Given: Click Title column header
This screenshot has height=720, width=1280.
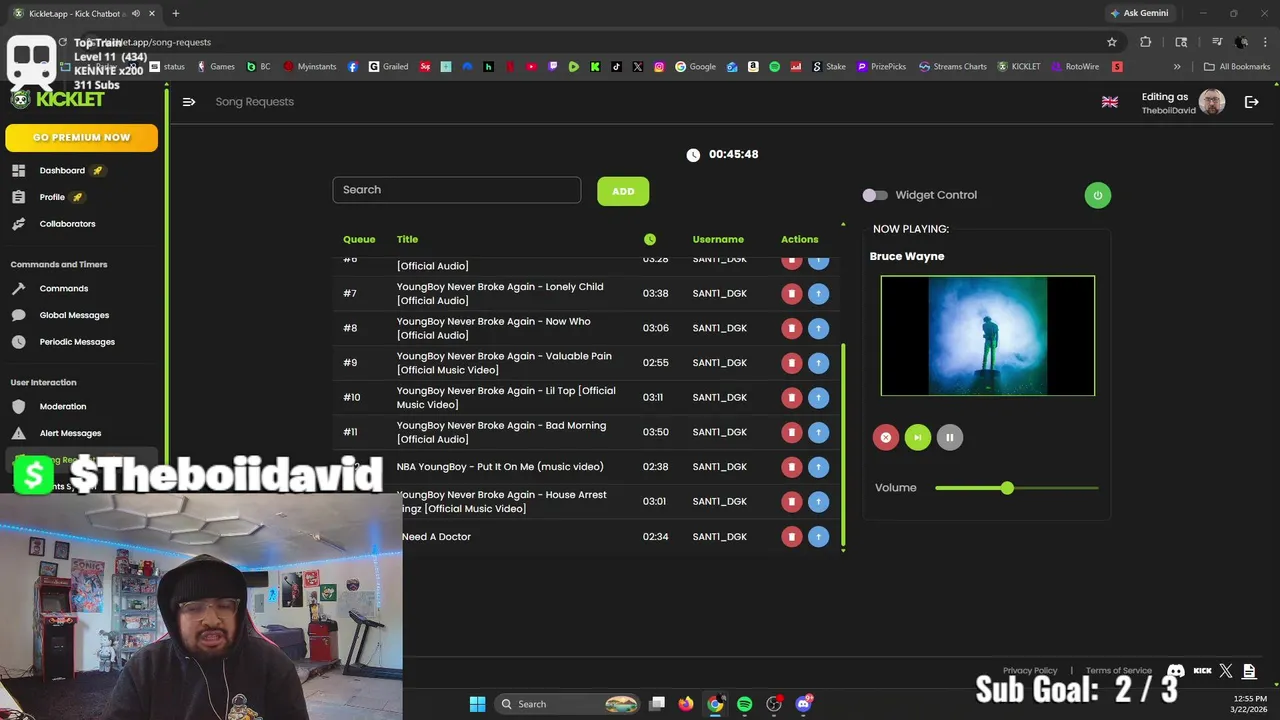Looking at the screenshot, I should tap(407, 239).
